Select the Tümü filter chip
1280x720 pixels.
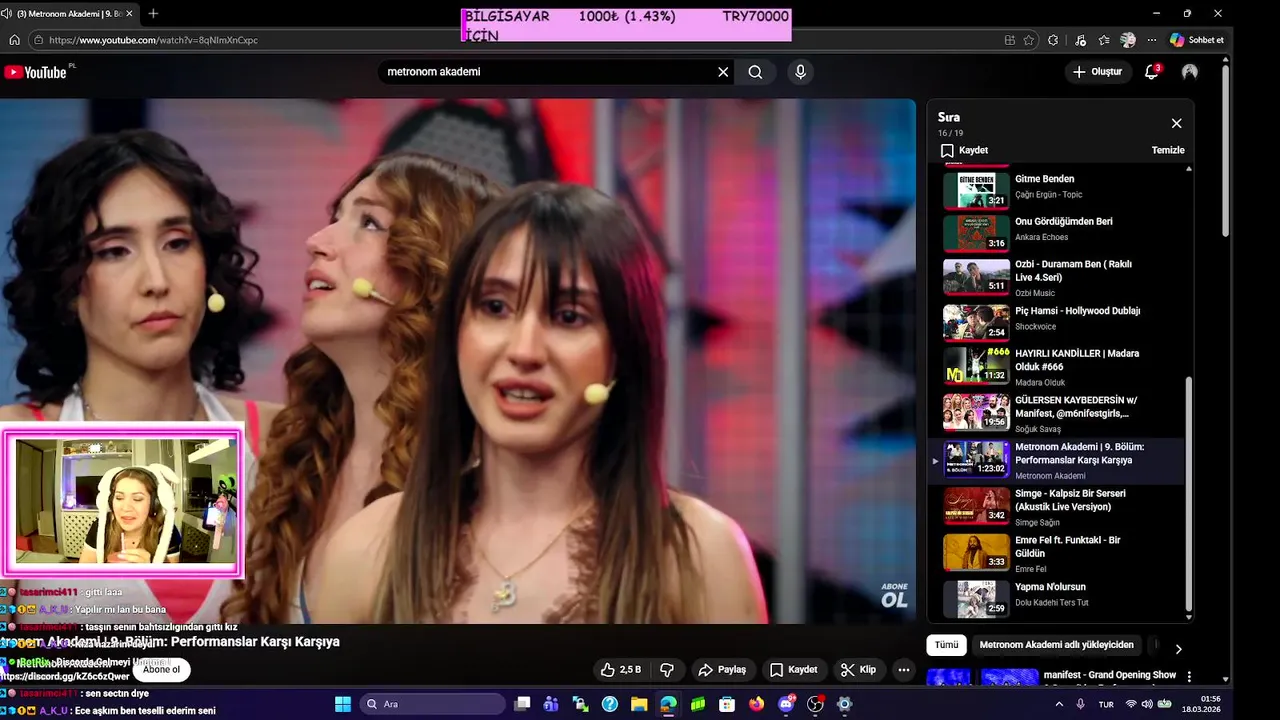pos(947,645)
